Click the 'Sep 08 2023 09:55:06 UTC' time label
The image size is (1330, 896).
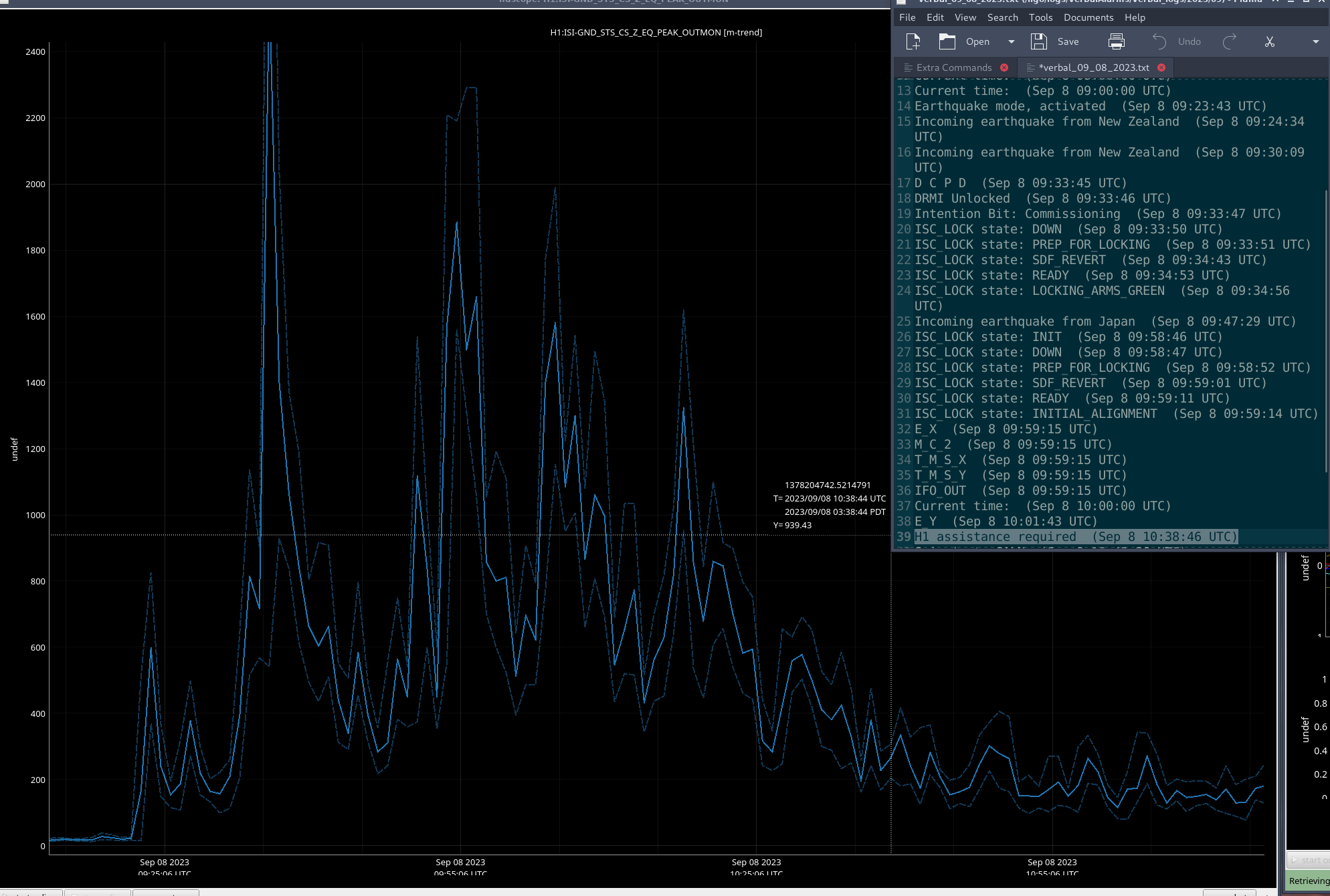coord(460,867)
